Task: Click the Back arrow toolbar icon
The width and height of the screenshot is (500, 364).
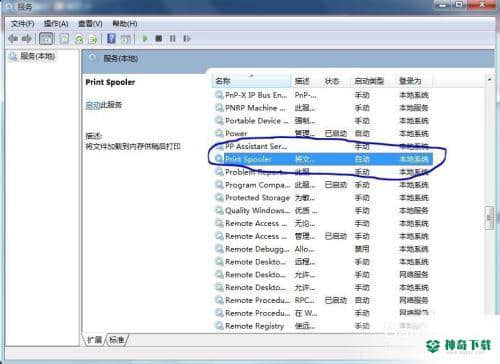Action: 13,39
